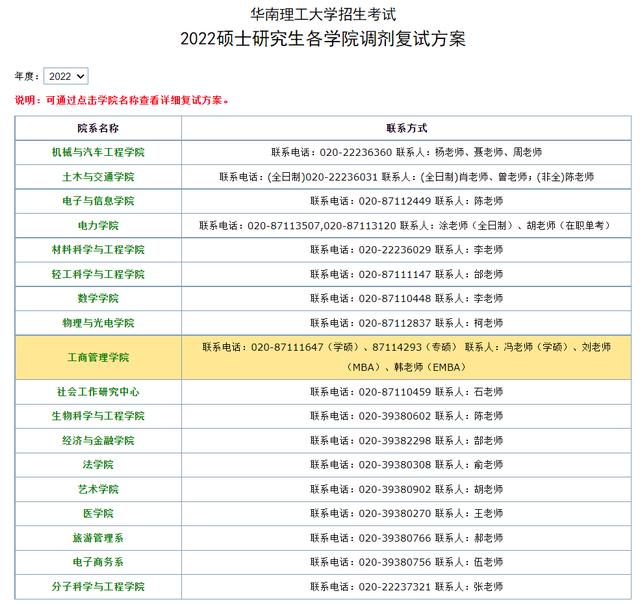The height and width of the screenshot is (604, 640).
Task: Open 工商管理学院 link
Action: pyautogui.click(x=98, y=358)
